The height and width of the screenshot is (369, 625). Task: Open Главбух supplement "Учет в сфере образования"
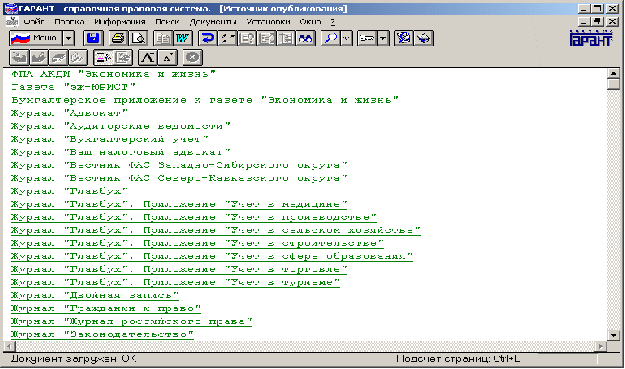pos(212,256)
